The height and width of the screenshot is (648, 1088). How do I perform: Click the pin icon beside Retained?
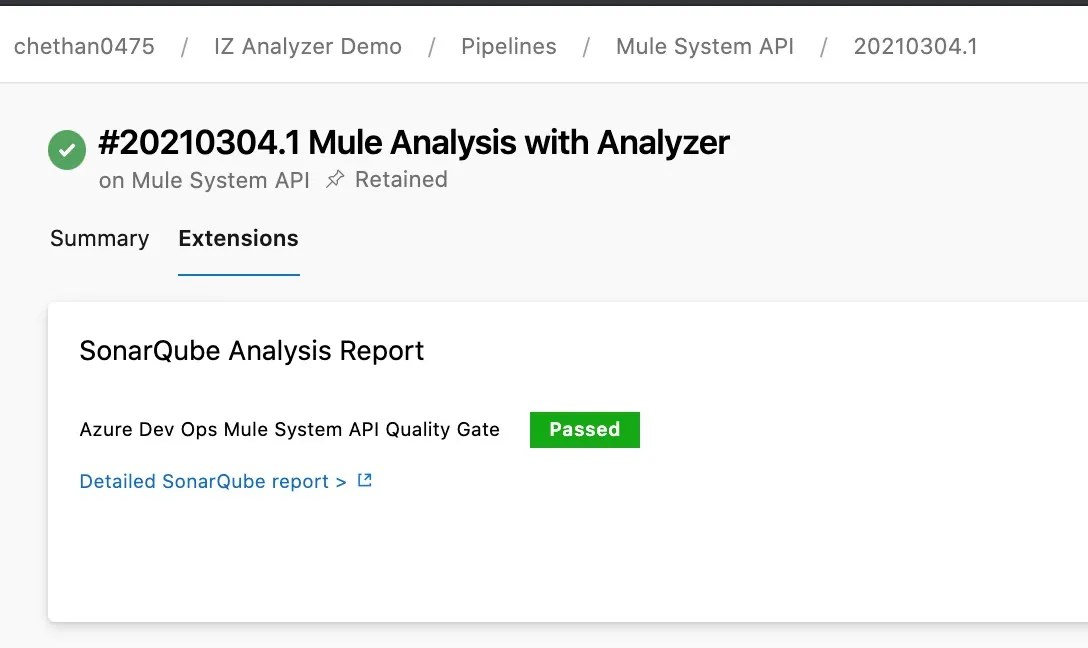(335, 180)
